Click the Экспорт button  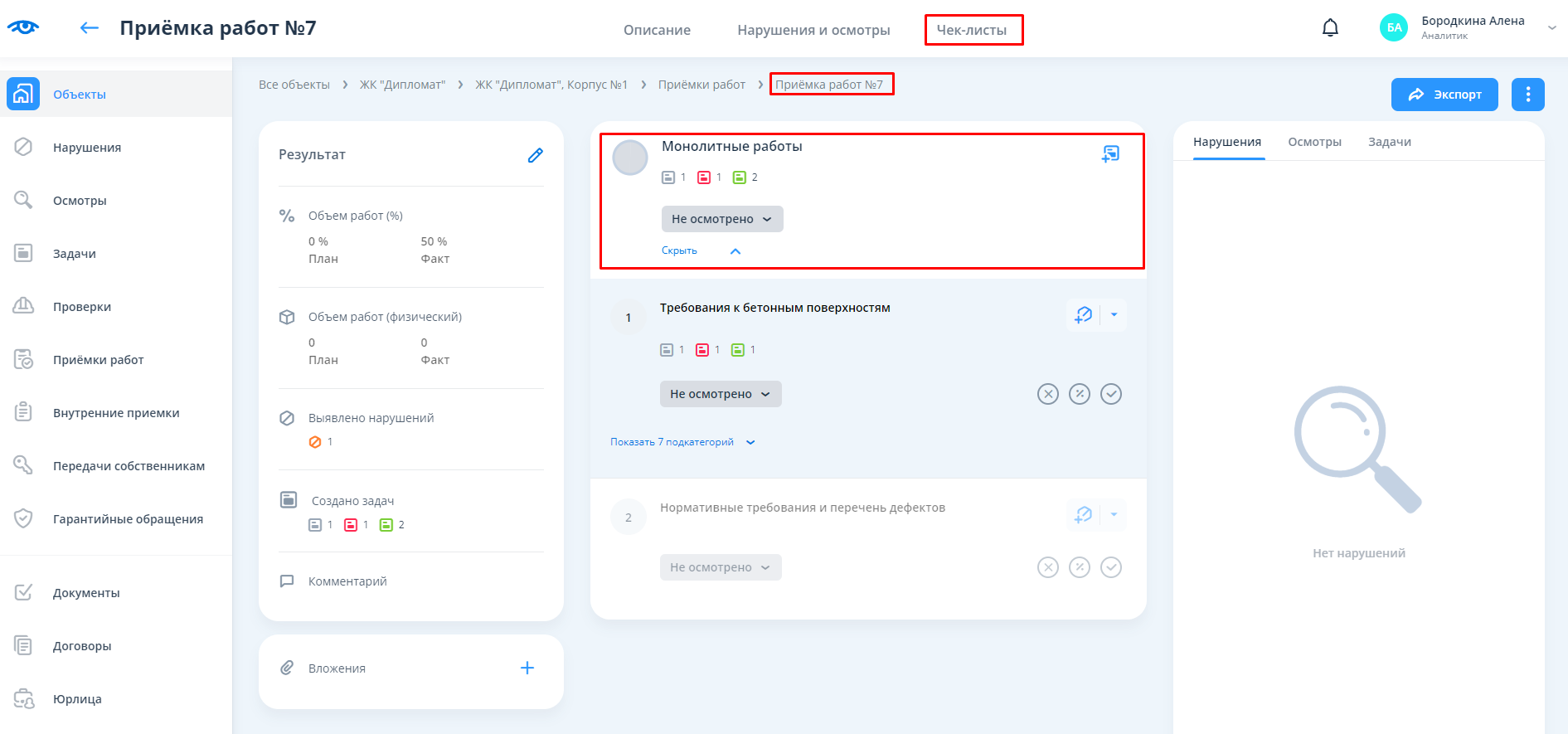pos(1444,95)
